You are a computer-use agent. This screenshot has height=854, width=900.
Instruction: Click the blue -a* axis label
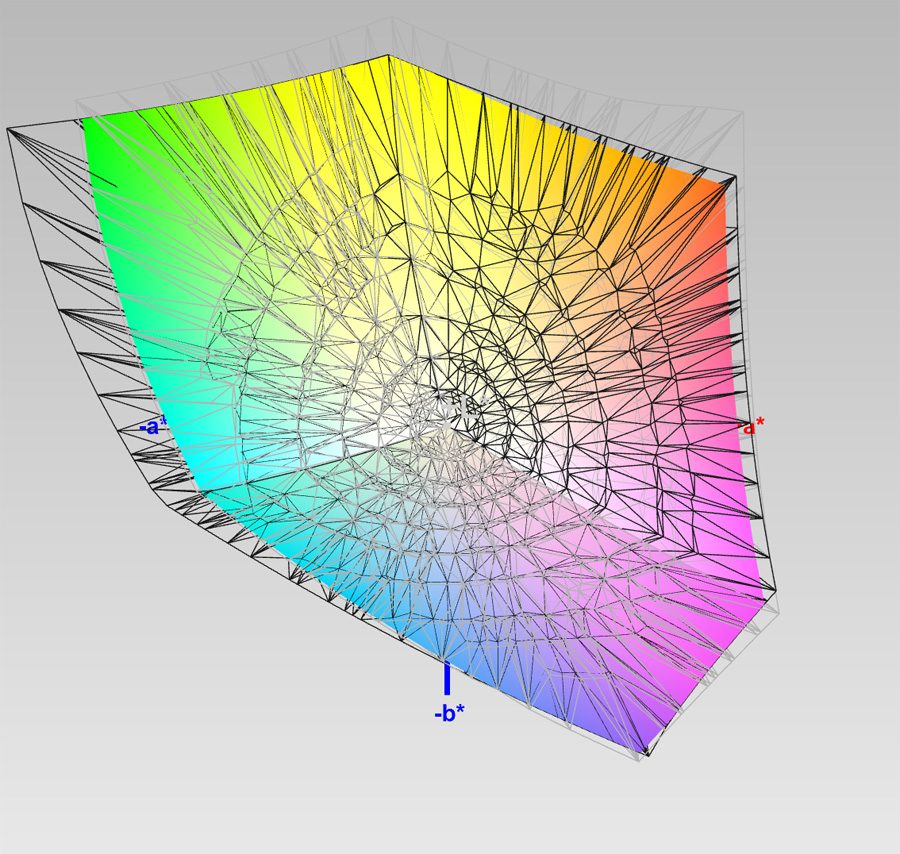point(153,426)
